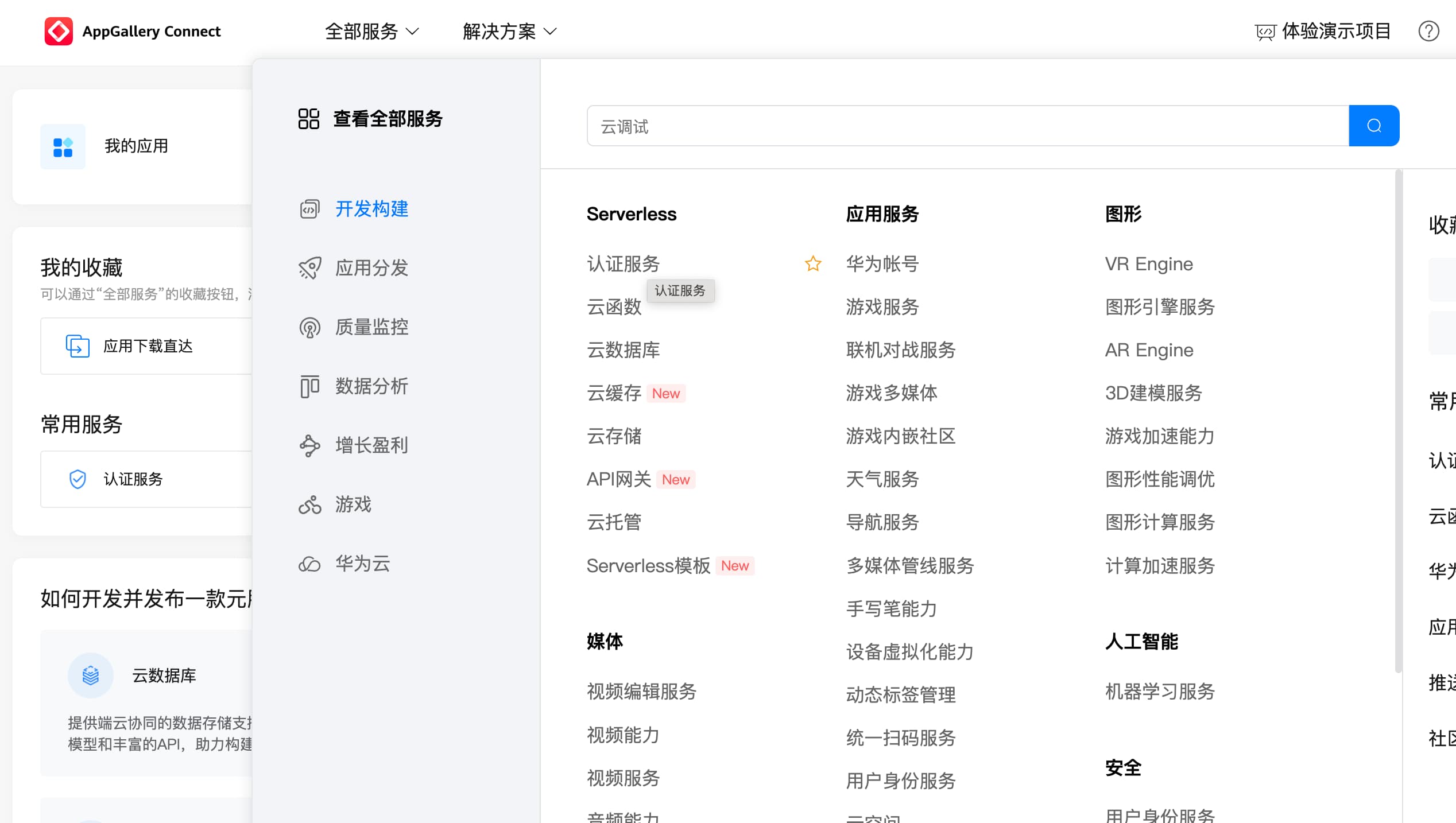Switch to the 增长盈利 category
This screenshot has height=823, width=1456.
[371, 445]
